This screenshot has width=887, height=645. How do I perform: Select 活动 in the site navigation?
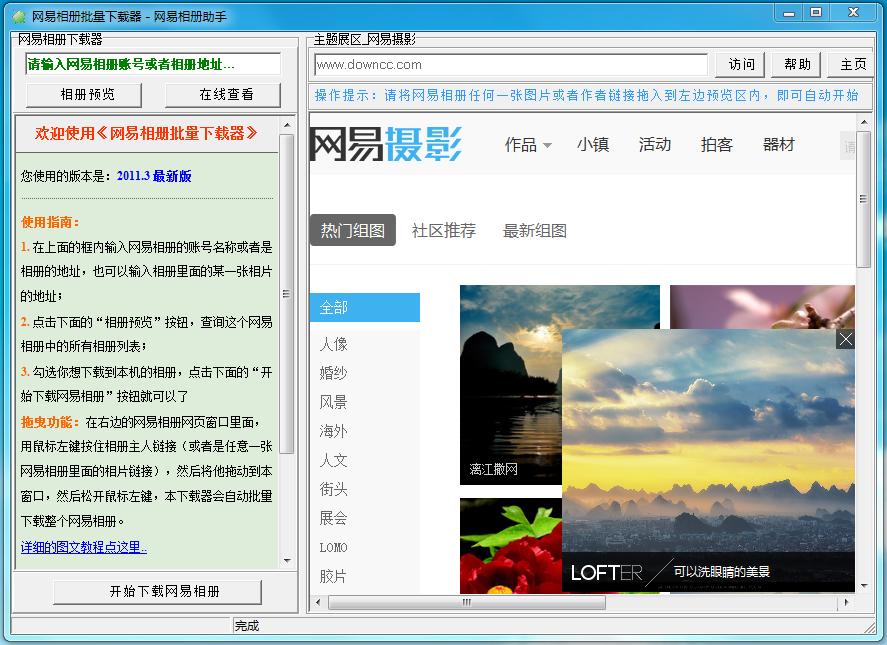(x=655, y=144)
